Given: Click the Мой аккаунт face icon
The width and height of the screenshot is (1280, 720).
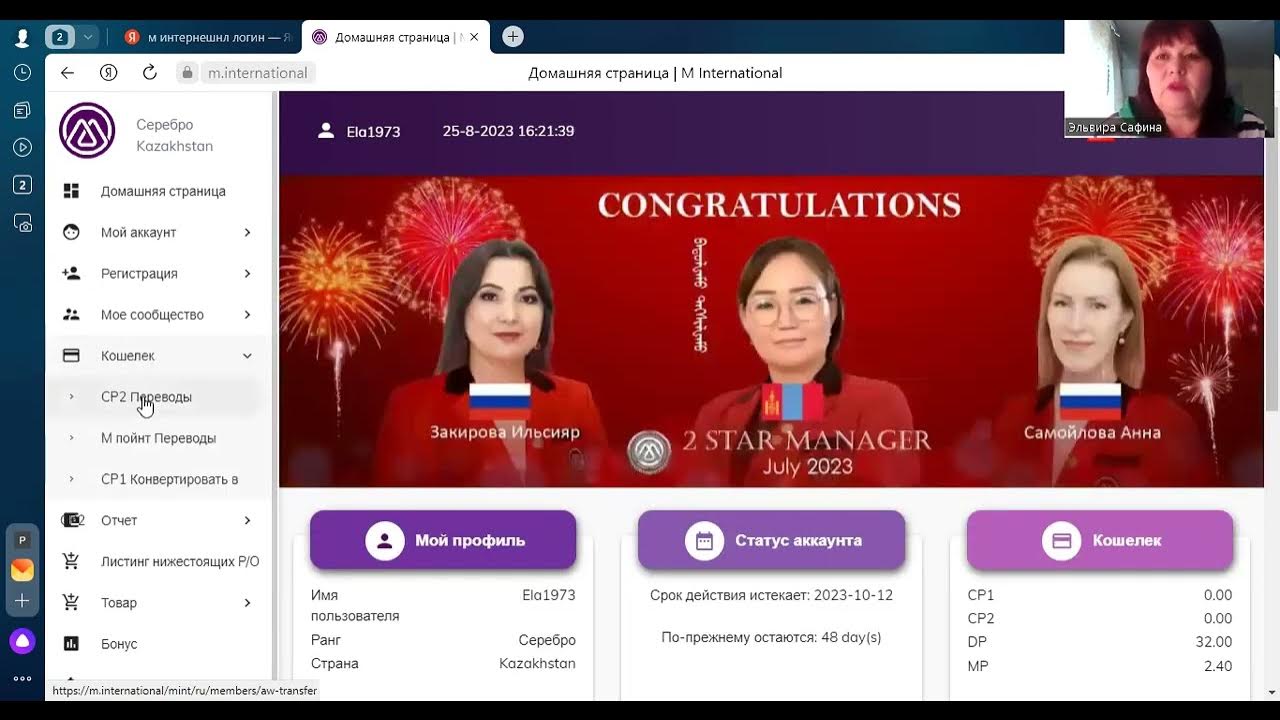Looking at the screenshot, I should (71, 232).
